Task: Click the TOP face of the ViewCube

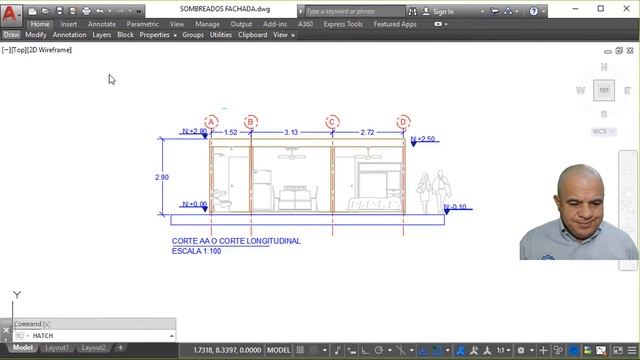Action: (x=604, y=90)
